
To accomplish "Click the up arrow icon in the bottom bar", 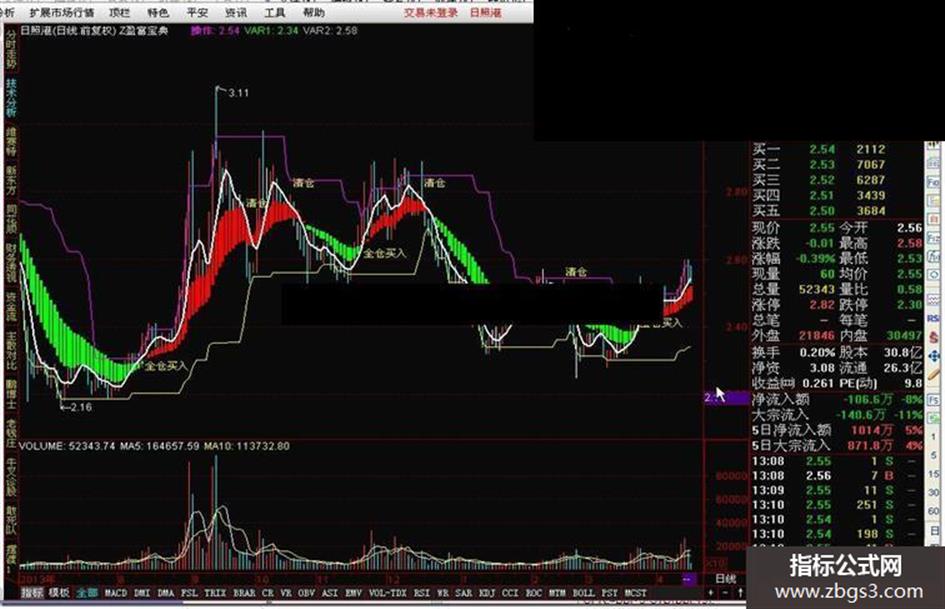I will coord(739,593).
